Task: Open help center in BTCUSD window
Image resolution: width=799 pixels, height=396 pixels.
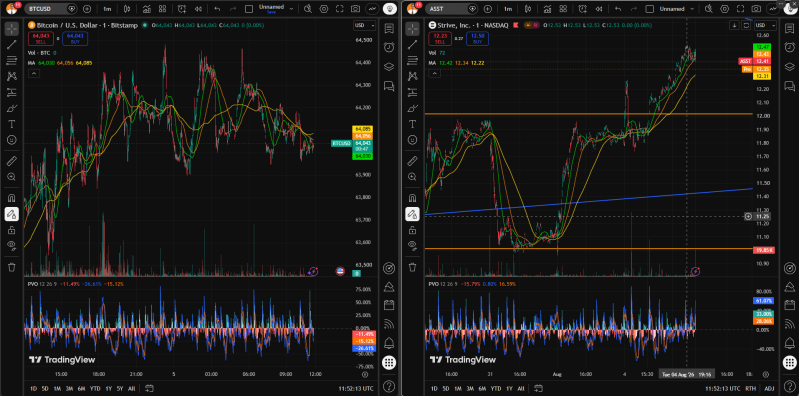Action: tap(389, 385)
